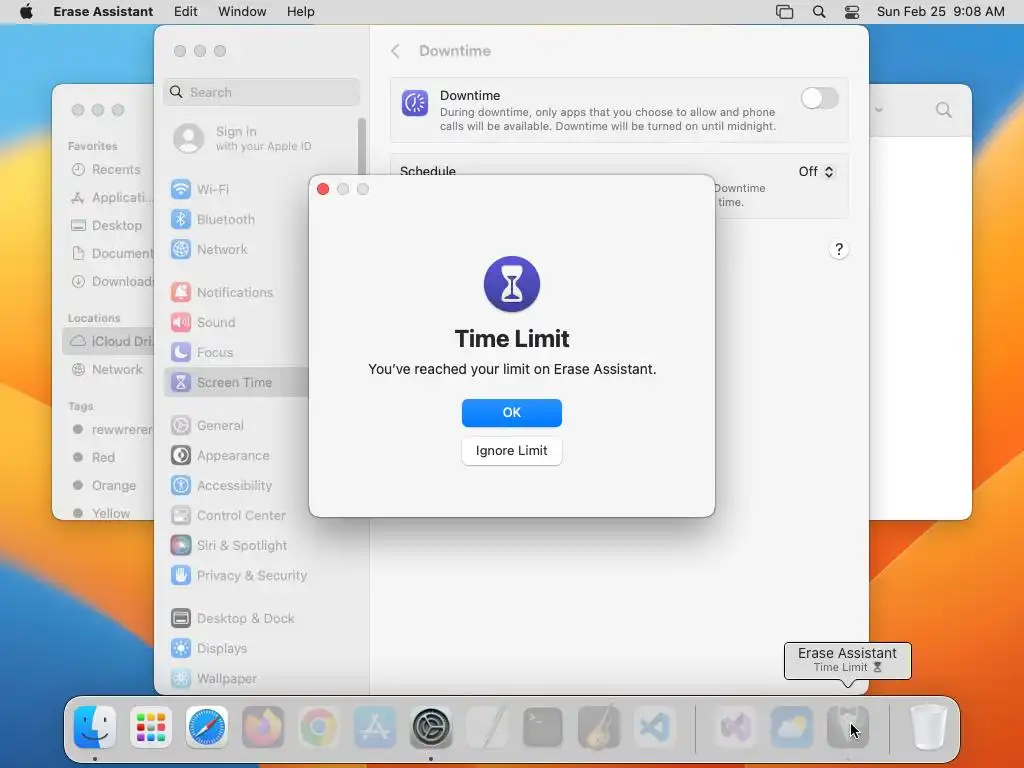Open the Window menu
Image resolution: width=1024 pixels, height=768 pixels.
[x=242, y=12]
